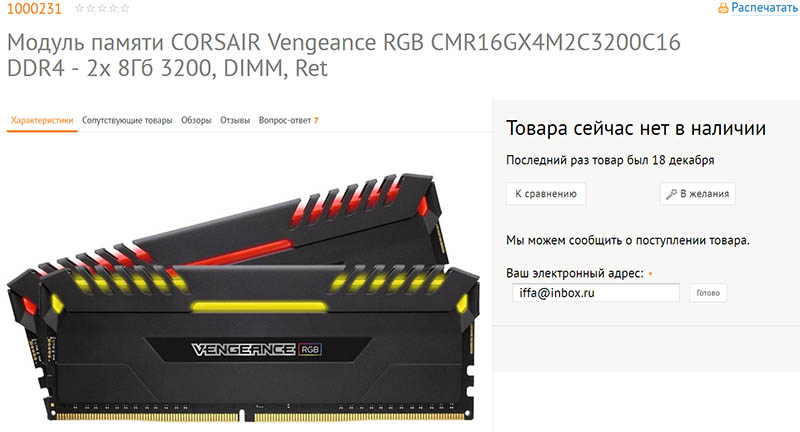Viewport: 800px width, 432px height.
Task: Click the second rating star
Action: click(90, 9)
